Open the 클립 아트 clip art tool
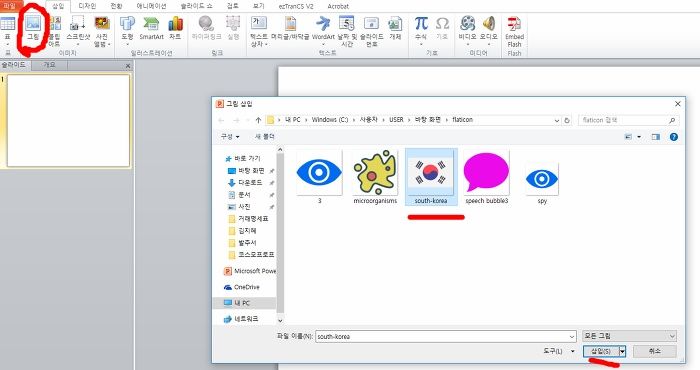Screen dimensions: 700x370 54,31
